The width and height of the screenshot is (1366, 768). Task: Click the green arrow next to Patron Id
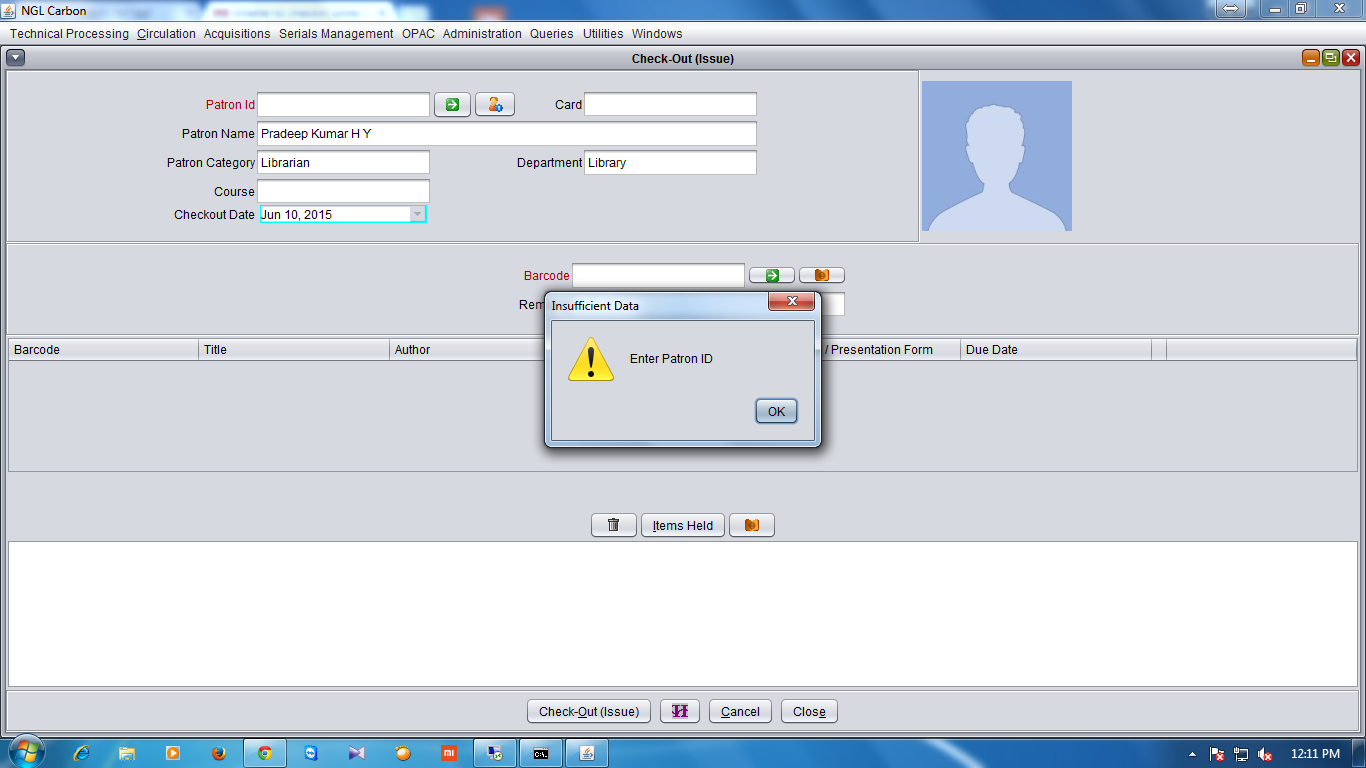[x=452, y=104]
